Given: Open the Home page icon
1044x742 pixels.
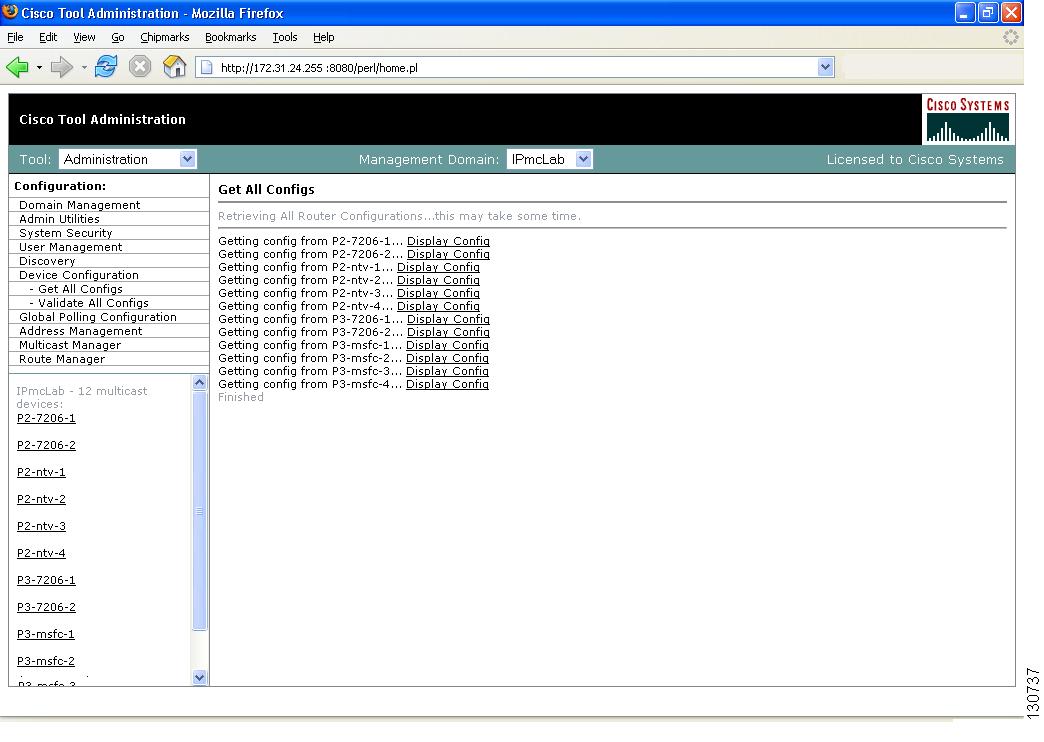Looking at the screenshot, I should pos(174,67).
